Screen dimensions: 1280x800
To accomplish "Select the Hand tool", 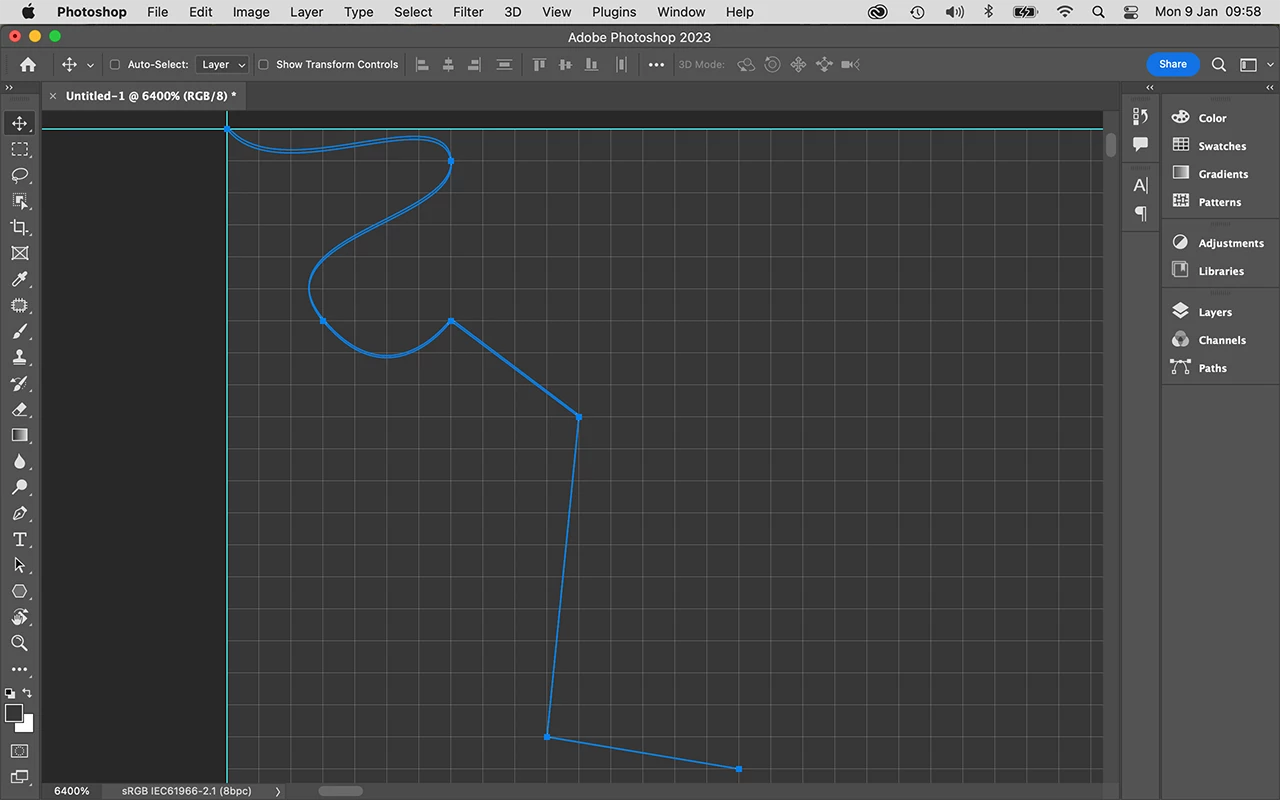I will point(19,617).
